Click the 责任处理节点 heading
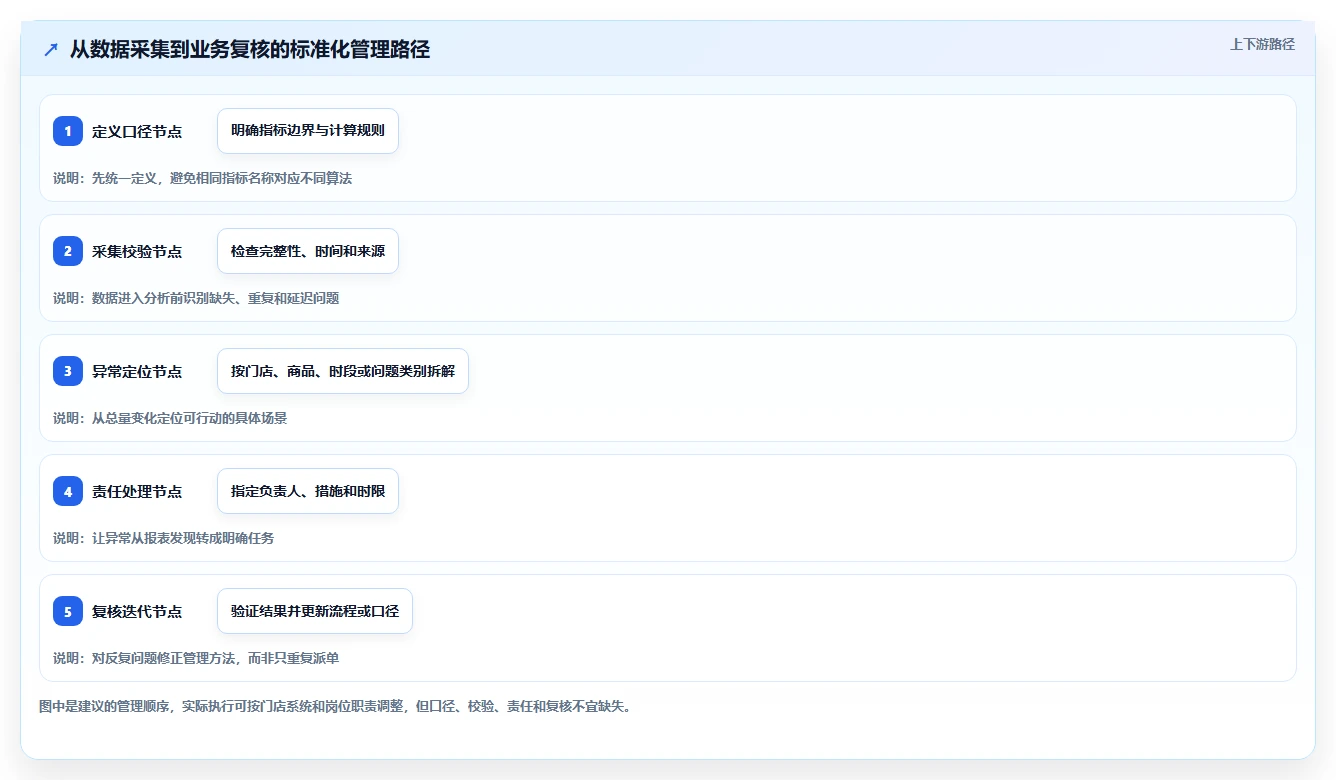The height and width of the screenshot is (780, 1336). pos(137,491)
